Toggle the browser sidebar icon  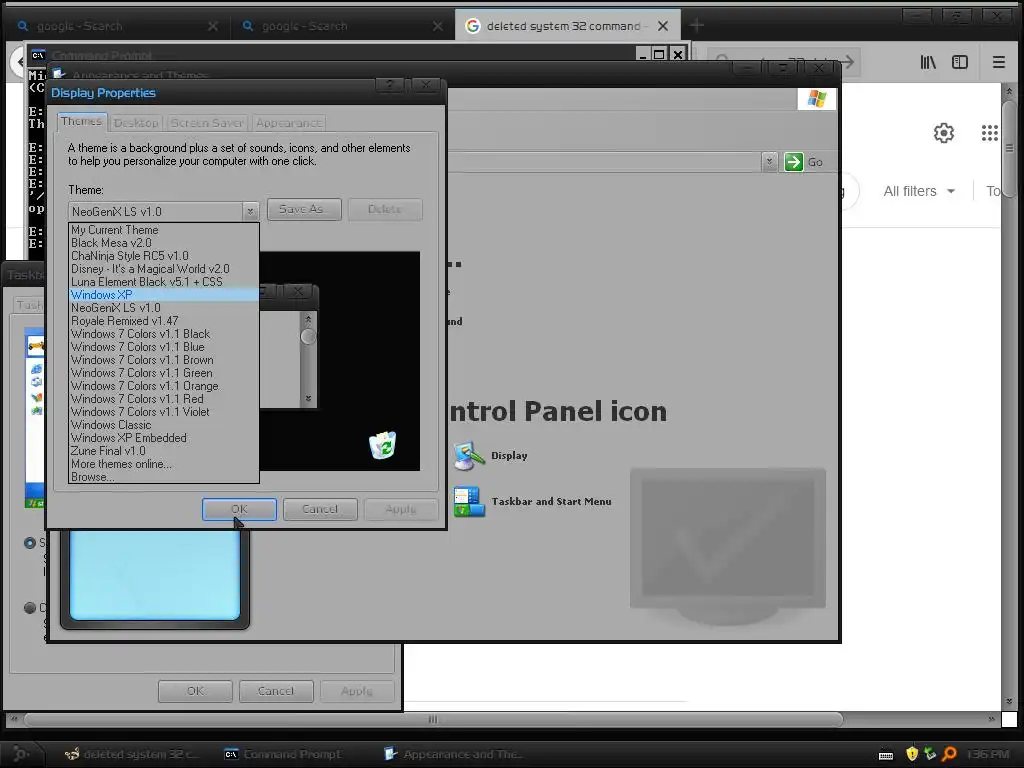coord(959,62)
